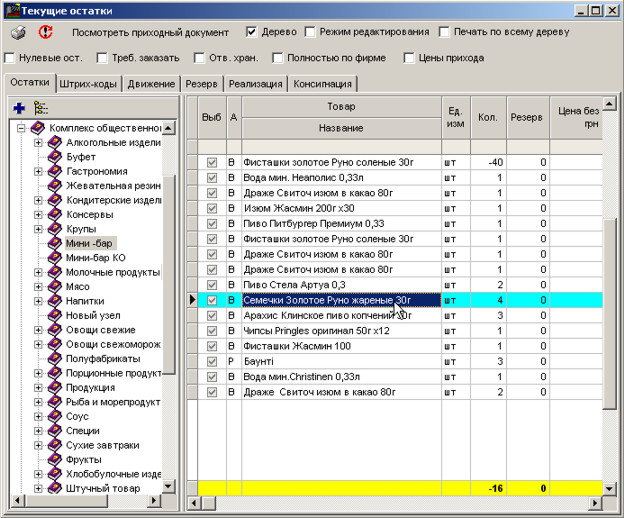Click the book icon beside Новый узел

click(55, 315)
